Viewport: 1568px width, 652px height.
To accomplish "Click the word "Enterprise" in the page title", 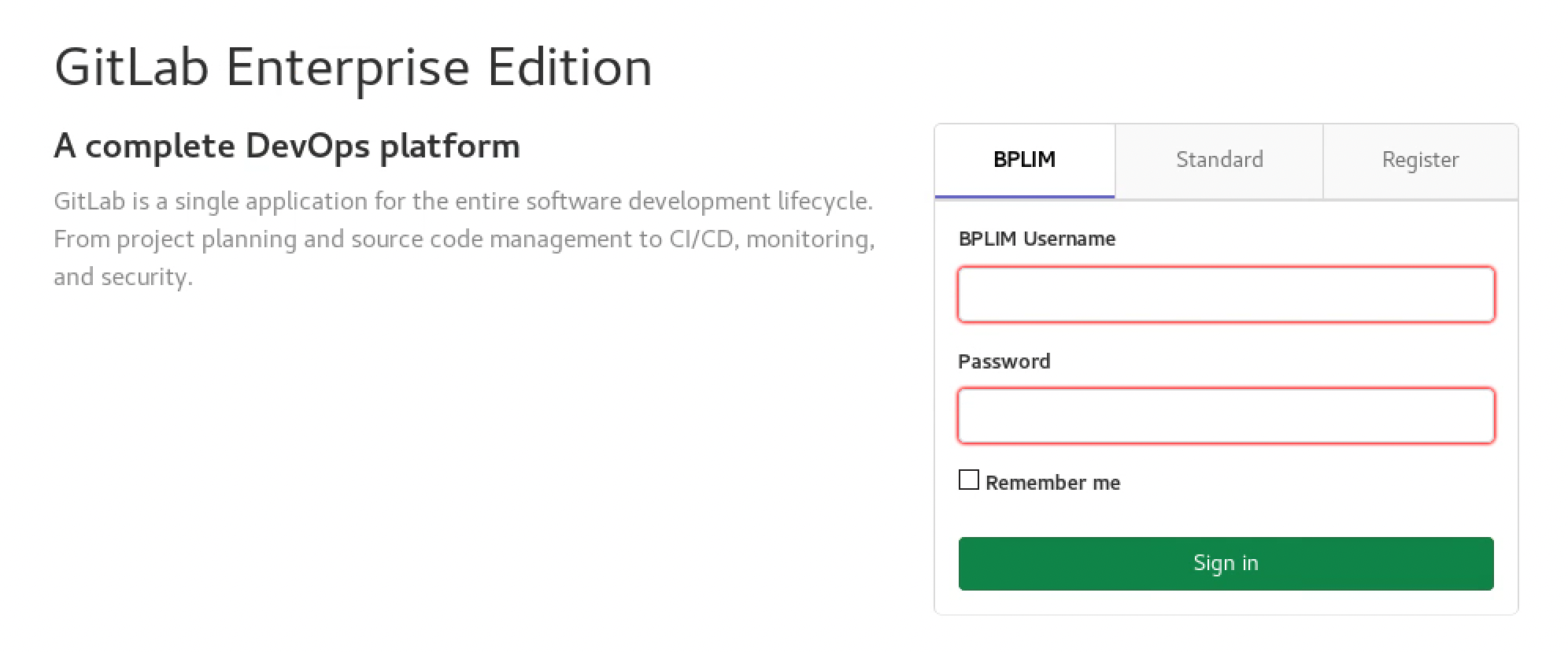I will [347, 67].
